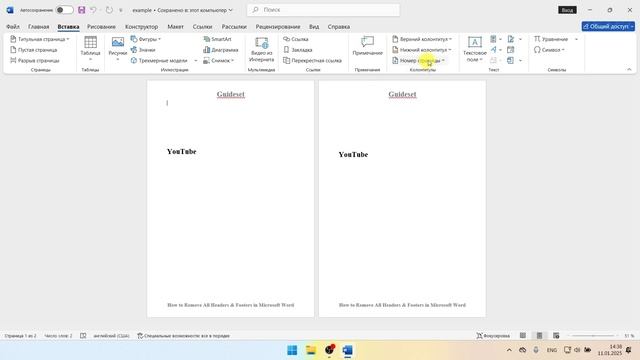The image size is (640, 360).
Task: Insert a Разрыв страницы
Action: coord(35,60)
